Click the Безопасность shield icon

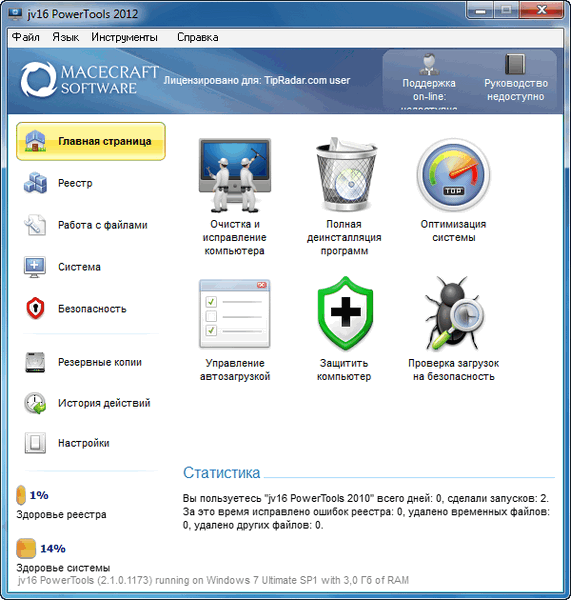(x=35, y=308)
